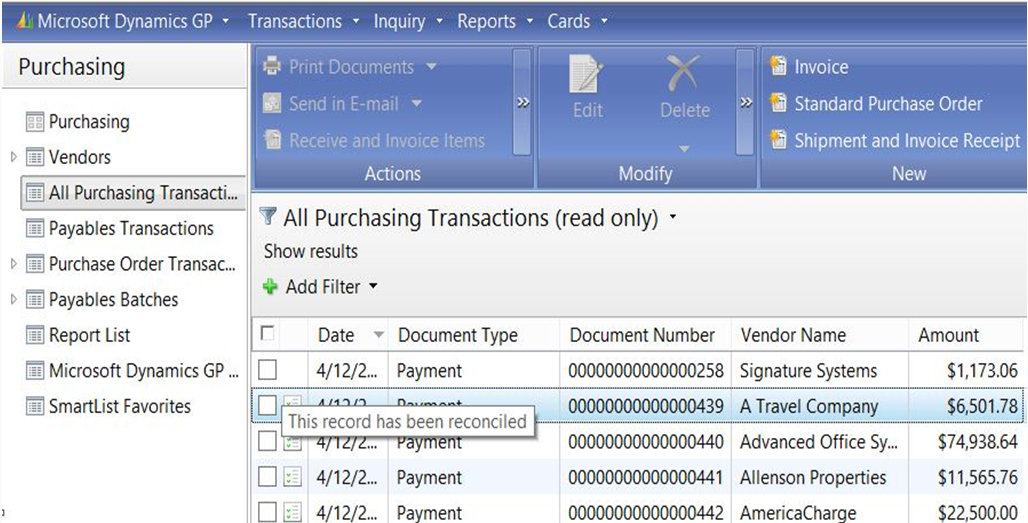Click the amount $22,500.00
The image size is (1028, 523).
(x=978, y=513)
